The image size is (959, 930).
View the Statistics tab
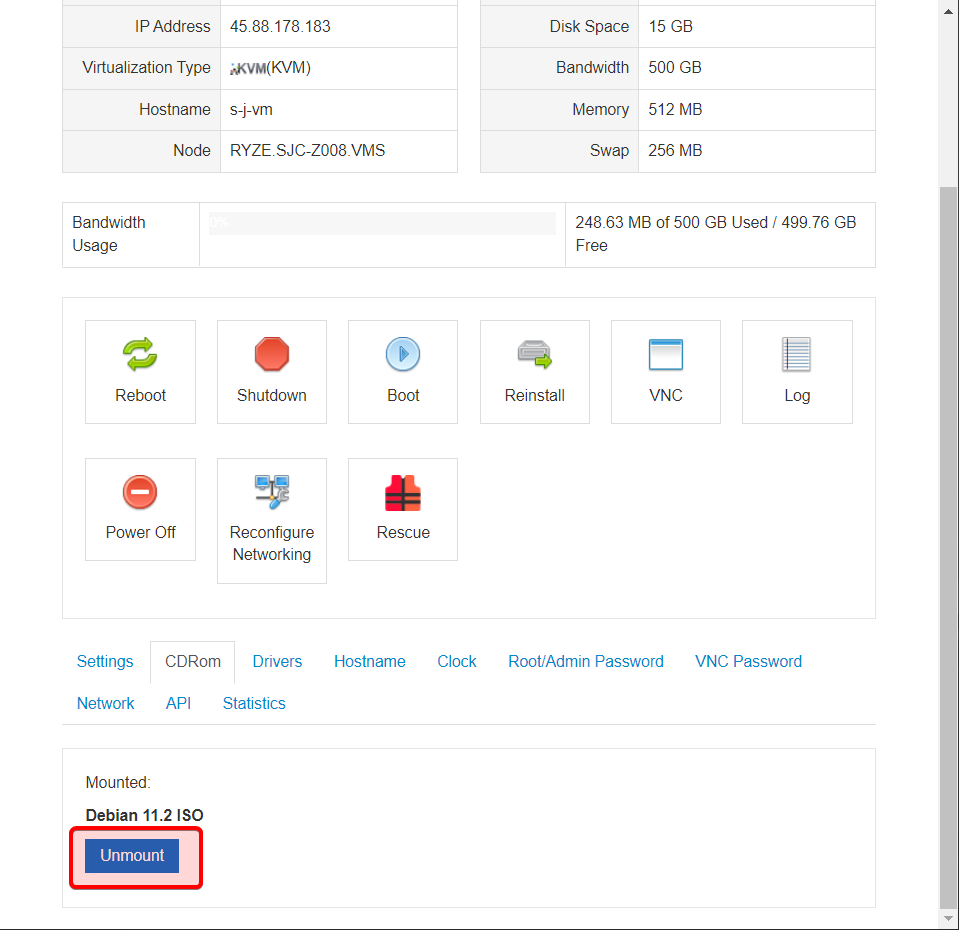254,704
